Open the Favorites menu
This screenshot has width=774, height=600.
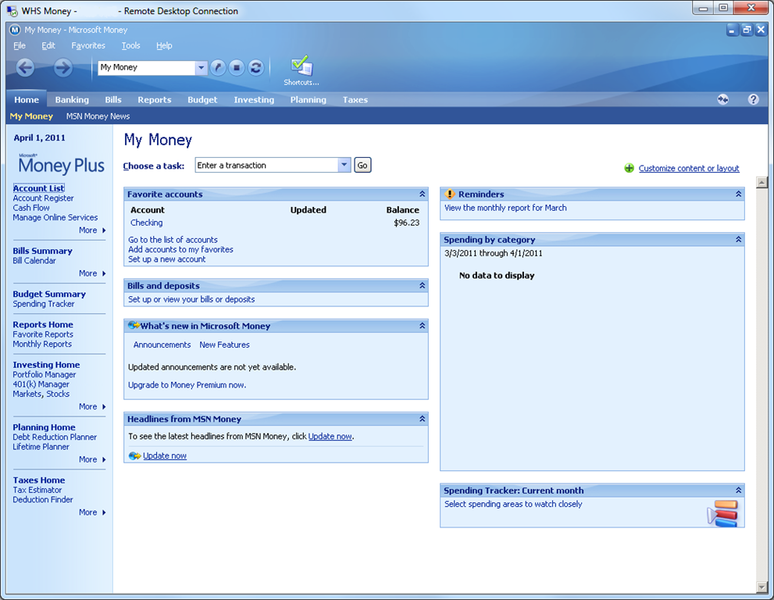point(88,45)
